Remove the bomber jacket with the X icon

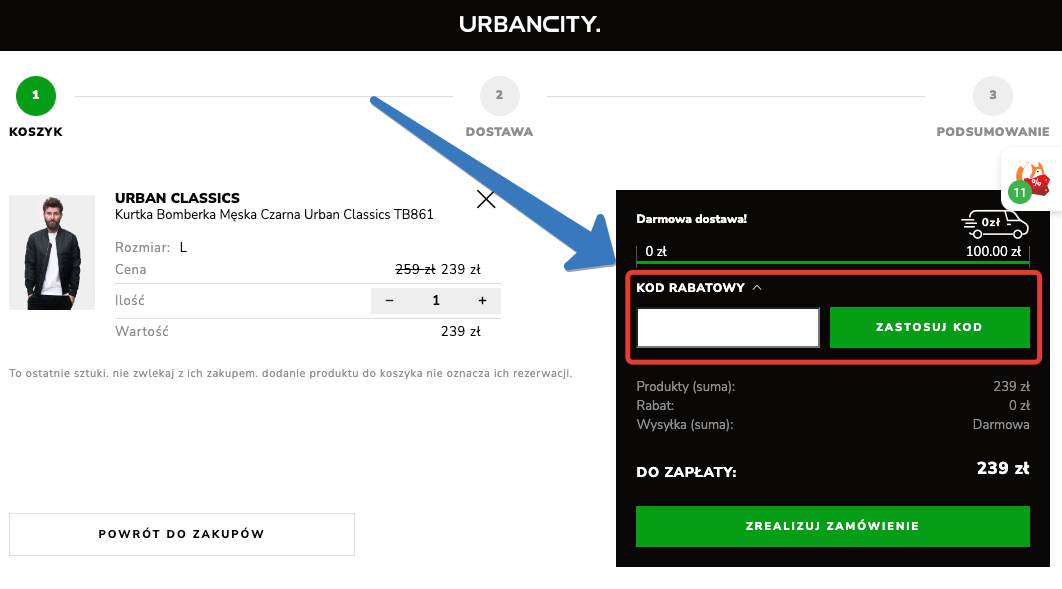(486, 199)
